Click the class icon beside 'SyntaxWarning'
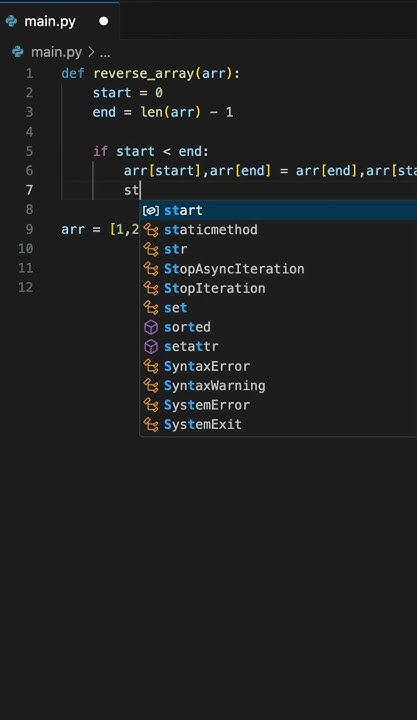The height and width of the screenshot is (720, 417). (151, 386)
